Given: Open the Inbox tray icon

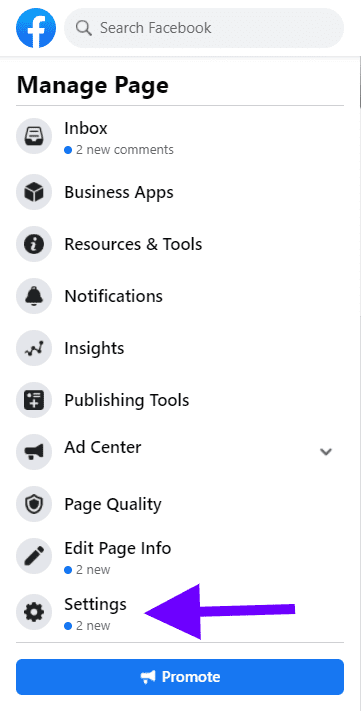Looking at the screenshot, I should [x=34, y=136].
